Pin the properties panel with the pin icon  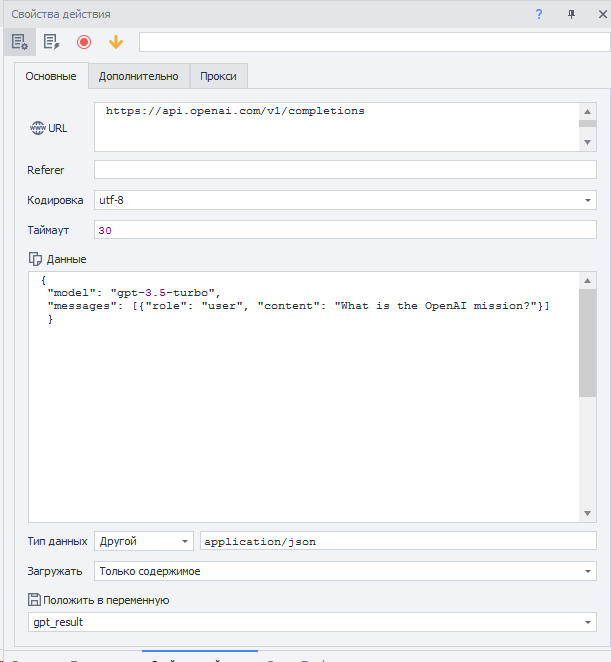(571, 14)
